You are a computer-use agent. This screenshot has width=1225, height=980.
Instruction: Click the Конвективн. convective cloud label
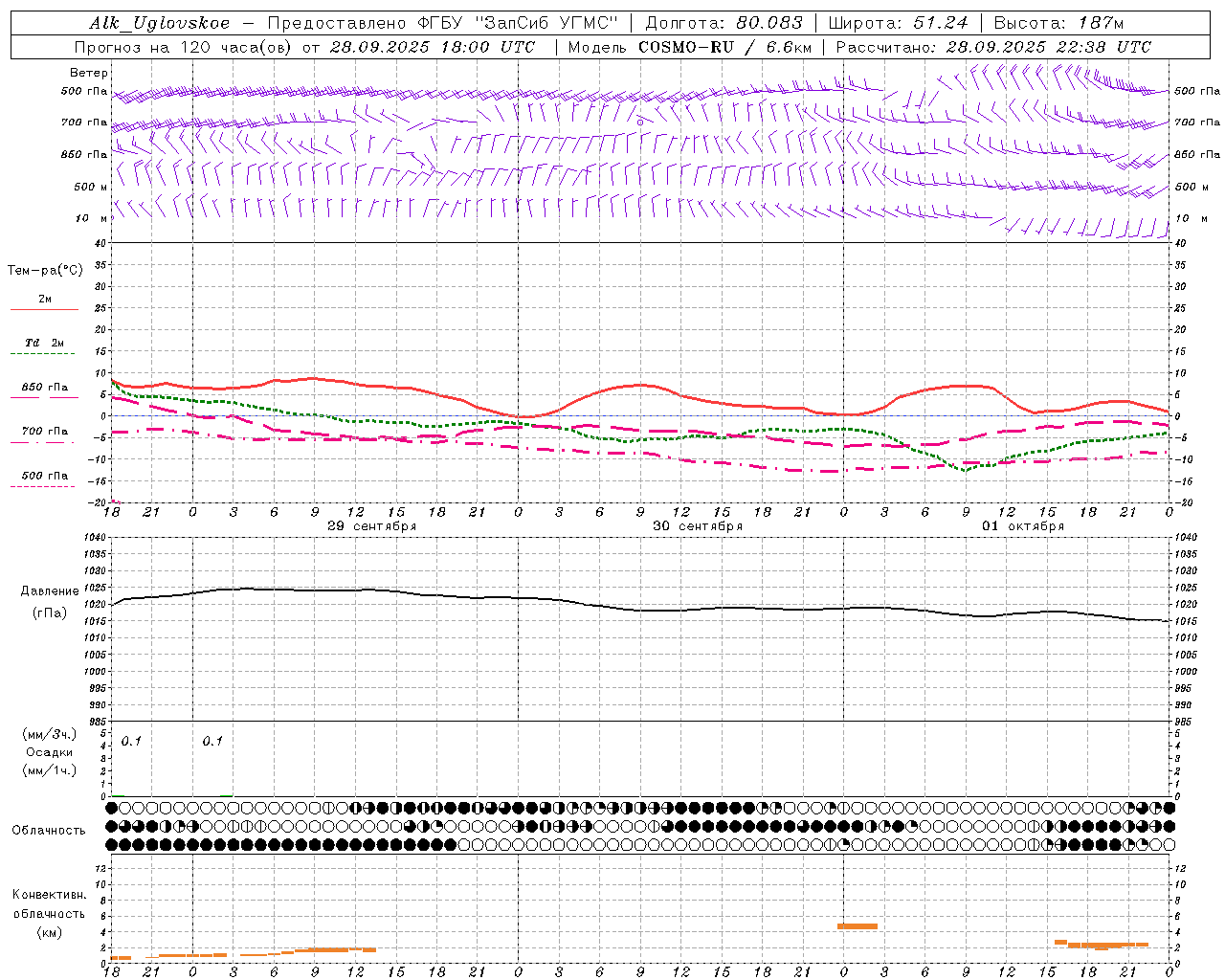click(49, 895)
